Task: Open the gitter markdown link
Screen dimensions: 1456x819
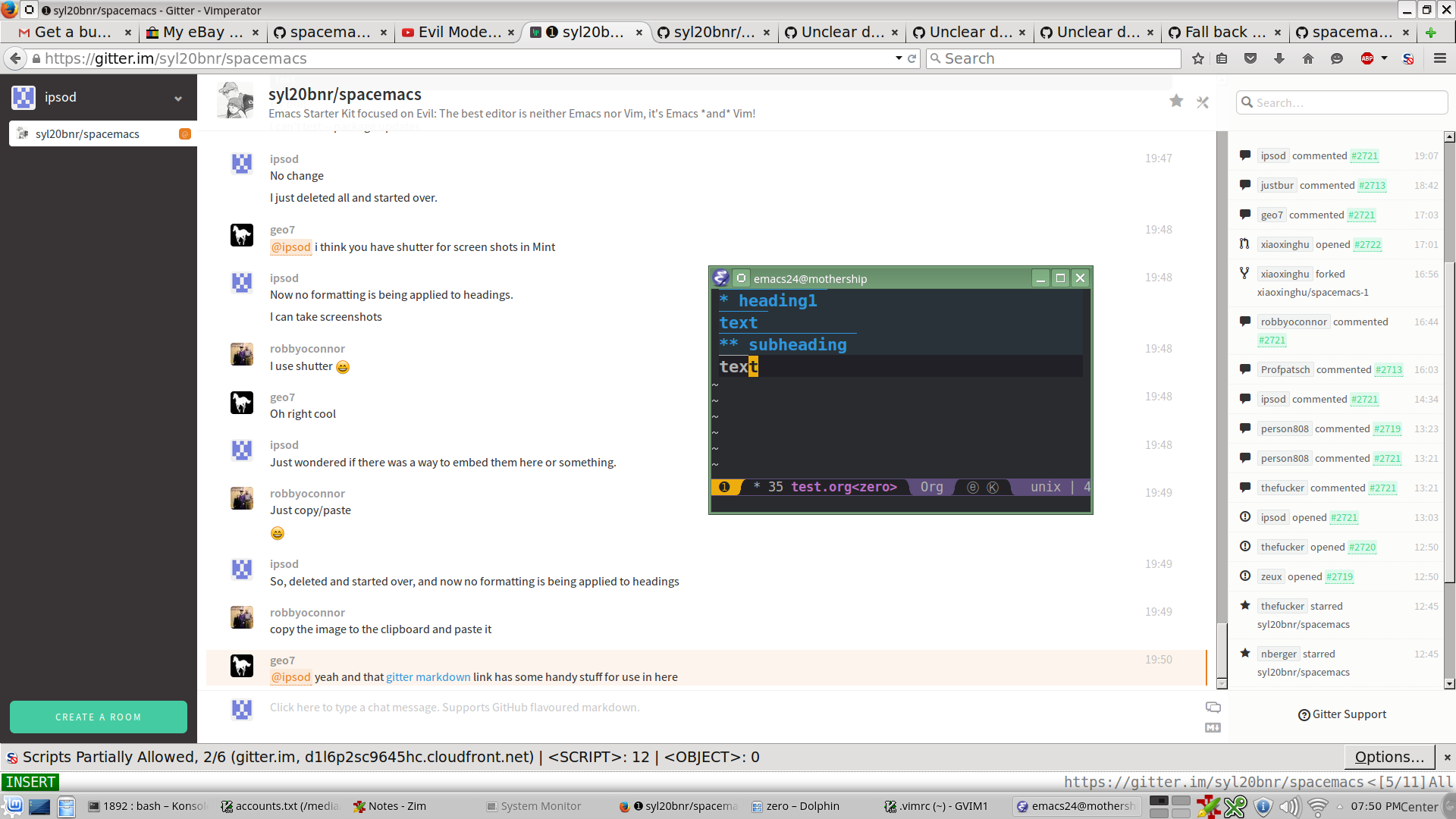Action: [x=428, y=677]
